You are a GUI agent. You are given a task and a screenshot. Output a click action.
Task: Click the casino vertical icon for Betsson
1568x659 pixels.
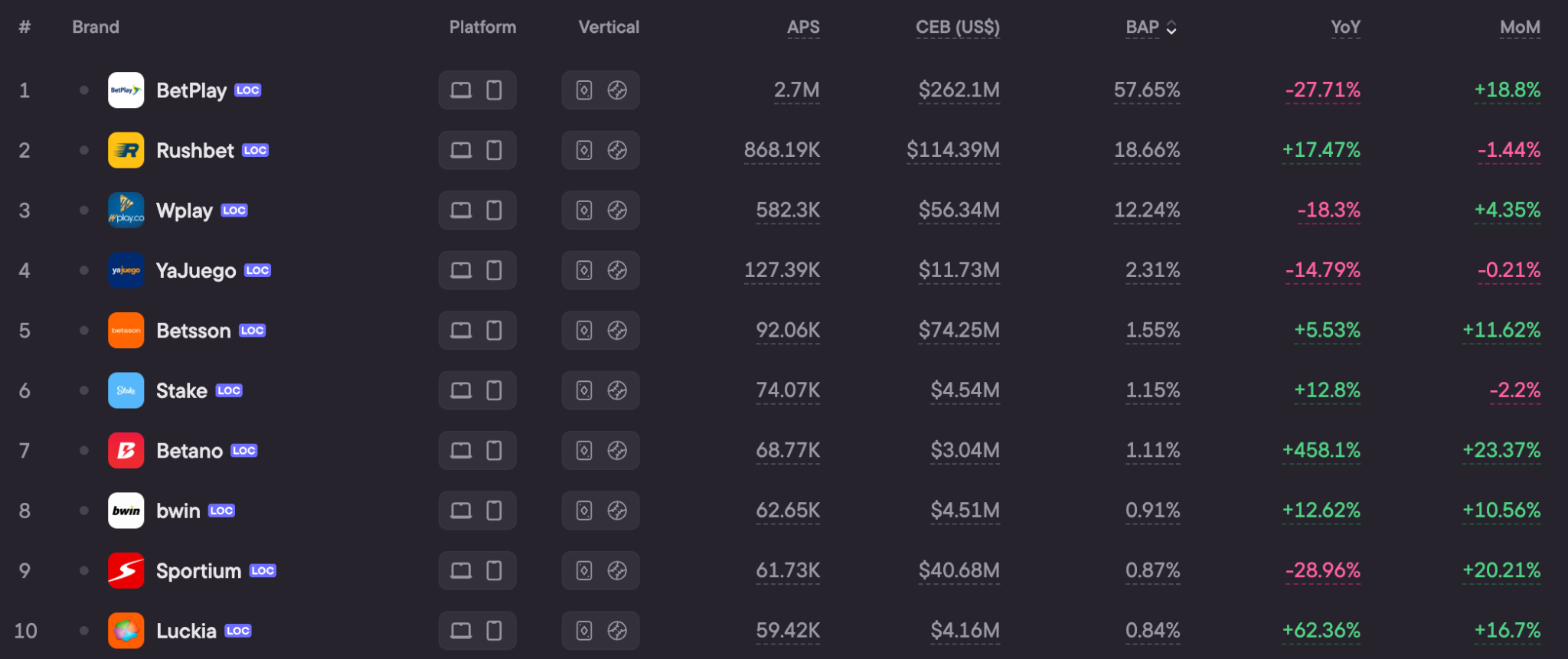[584, 331]
